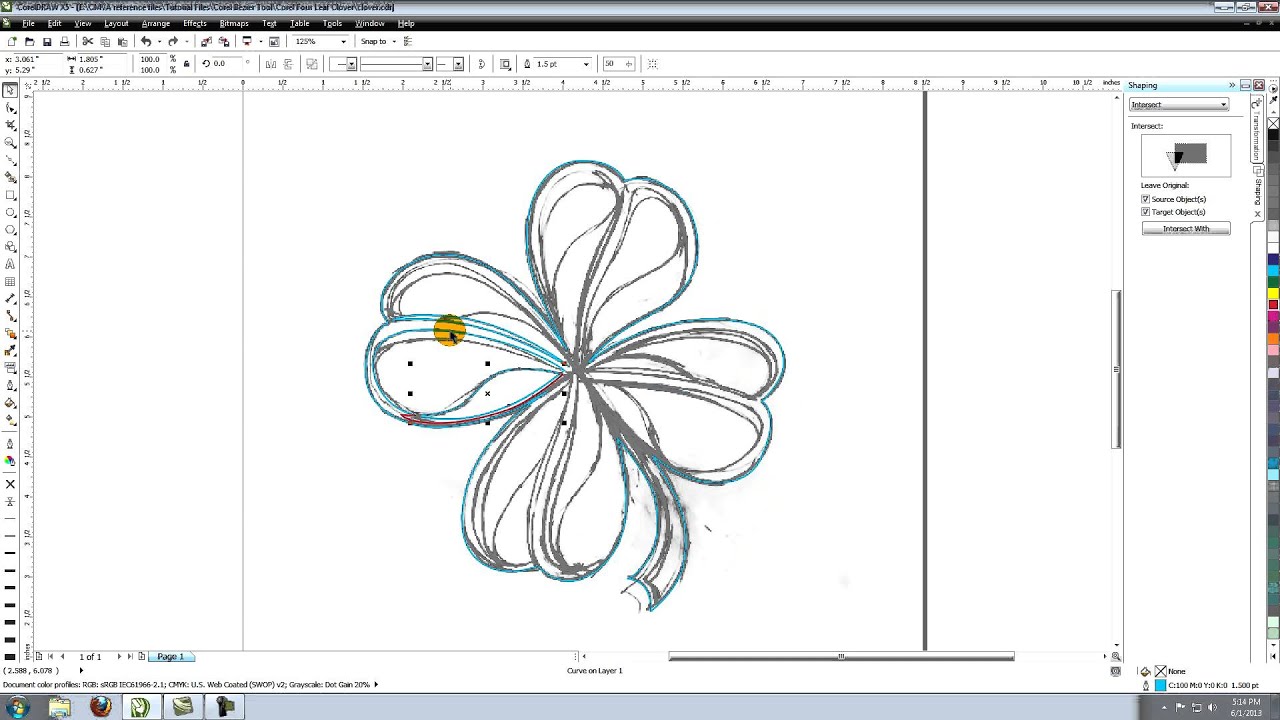Select the Page 1 tab
The image size is (1280, 720).
(x=170, y=656)
